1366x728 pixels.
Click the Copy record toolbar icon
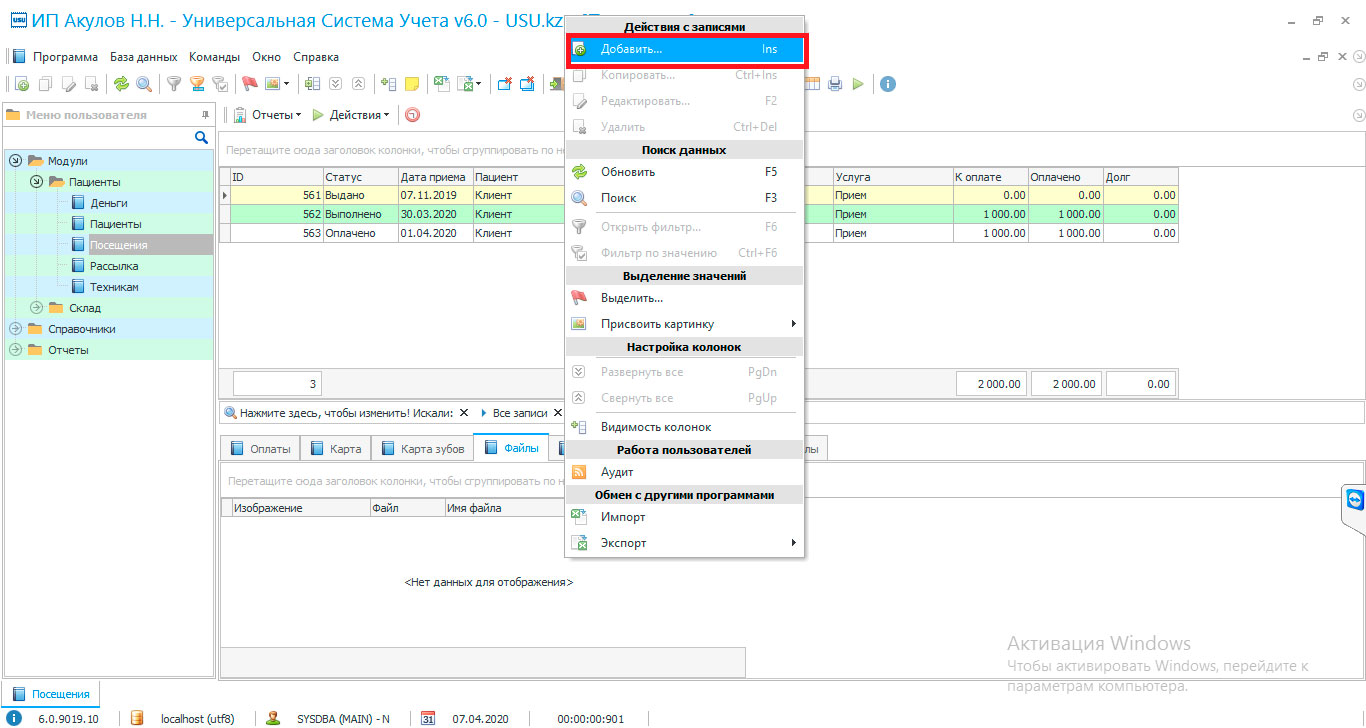click(x=45, y=84)
